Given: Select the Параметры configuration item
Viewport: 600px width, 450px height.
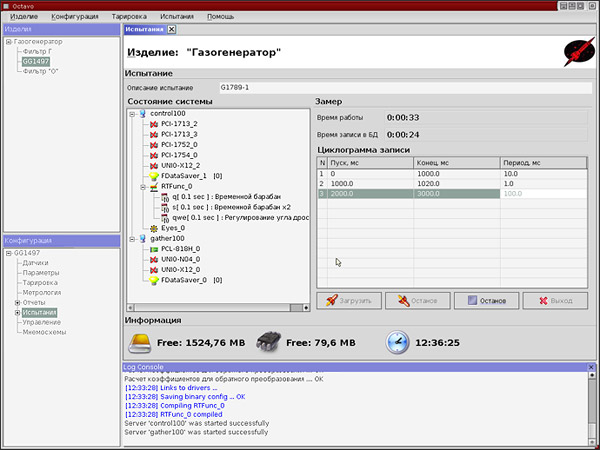Looking at the screenshot, I should 41,273.
